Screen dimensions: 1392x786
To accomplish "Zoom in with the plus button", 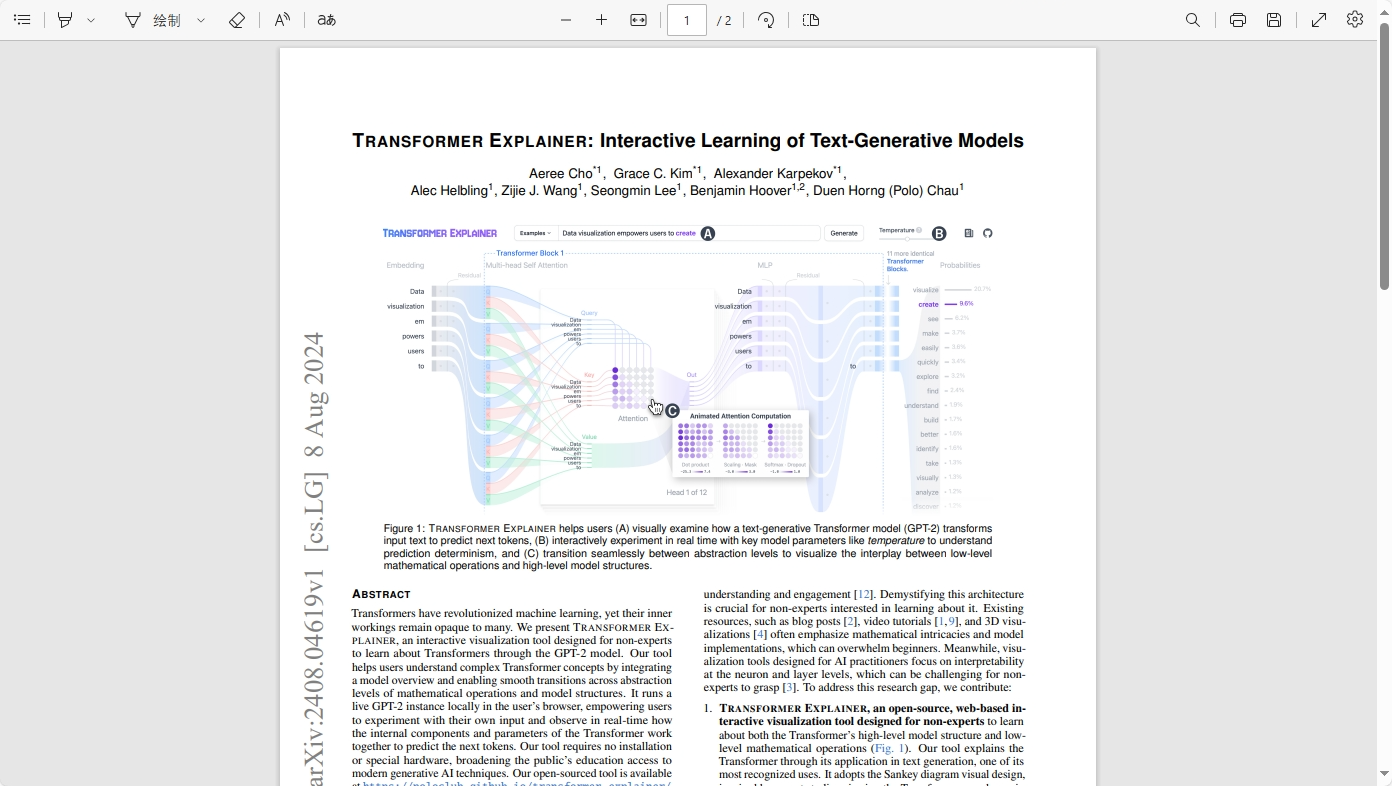I will 601,20.
